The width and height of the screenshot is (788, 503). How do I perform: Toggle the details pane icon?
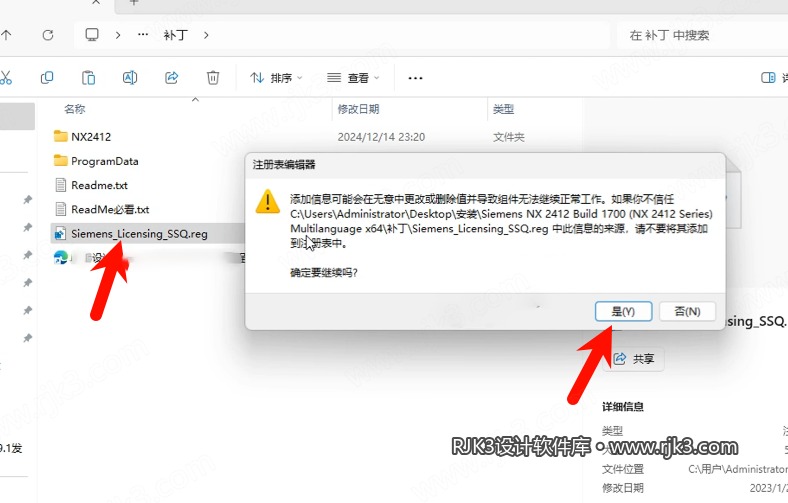(768, 77)
